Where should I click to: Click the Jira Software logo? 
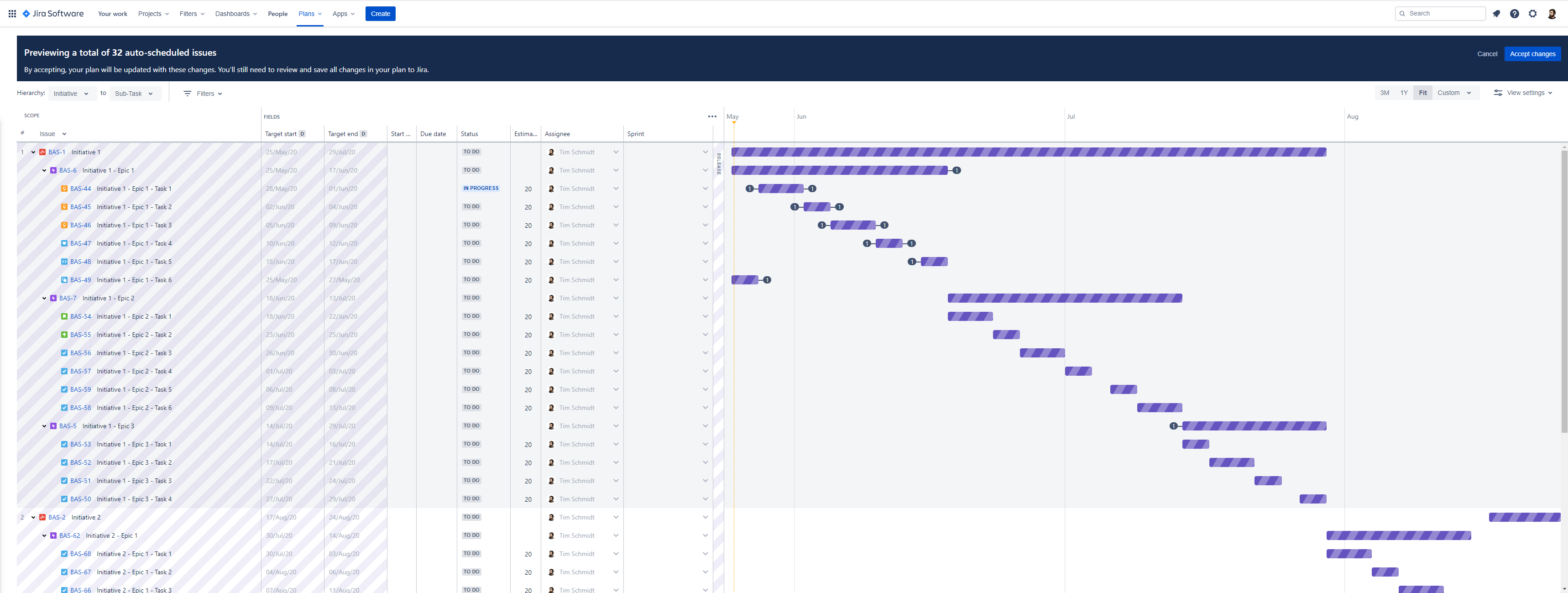(53, 13)
